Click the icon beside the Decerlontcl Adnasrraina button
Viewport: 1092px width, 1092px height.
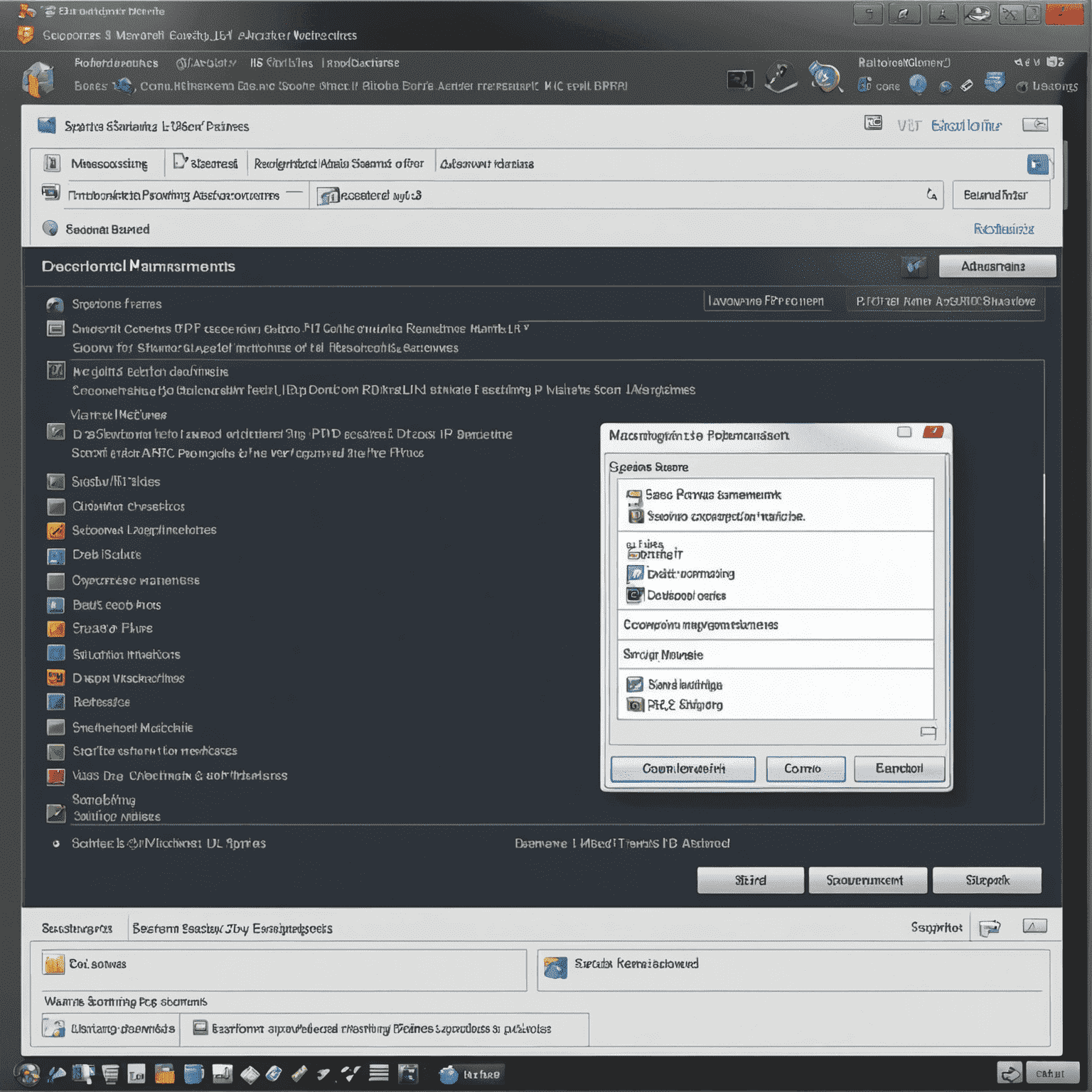(x=914, y=267)
